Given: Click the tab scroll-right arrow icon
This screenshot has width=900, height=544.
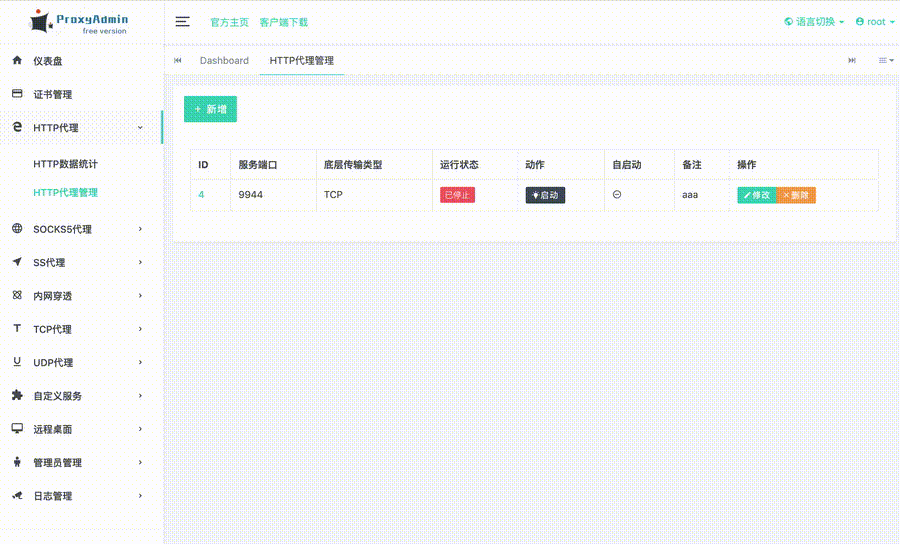Looking at the screenshot, I should tap(852, 60).
